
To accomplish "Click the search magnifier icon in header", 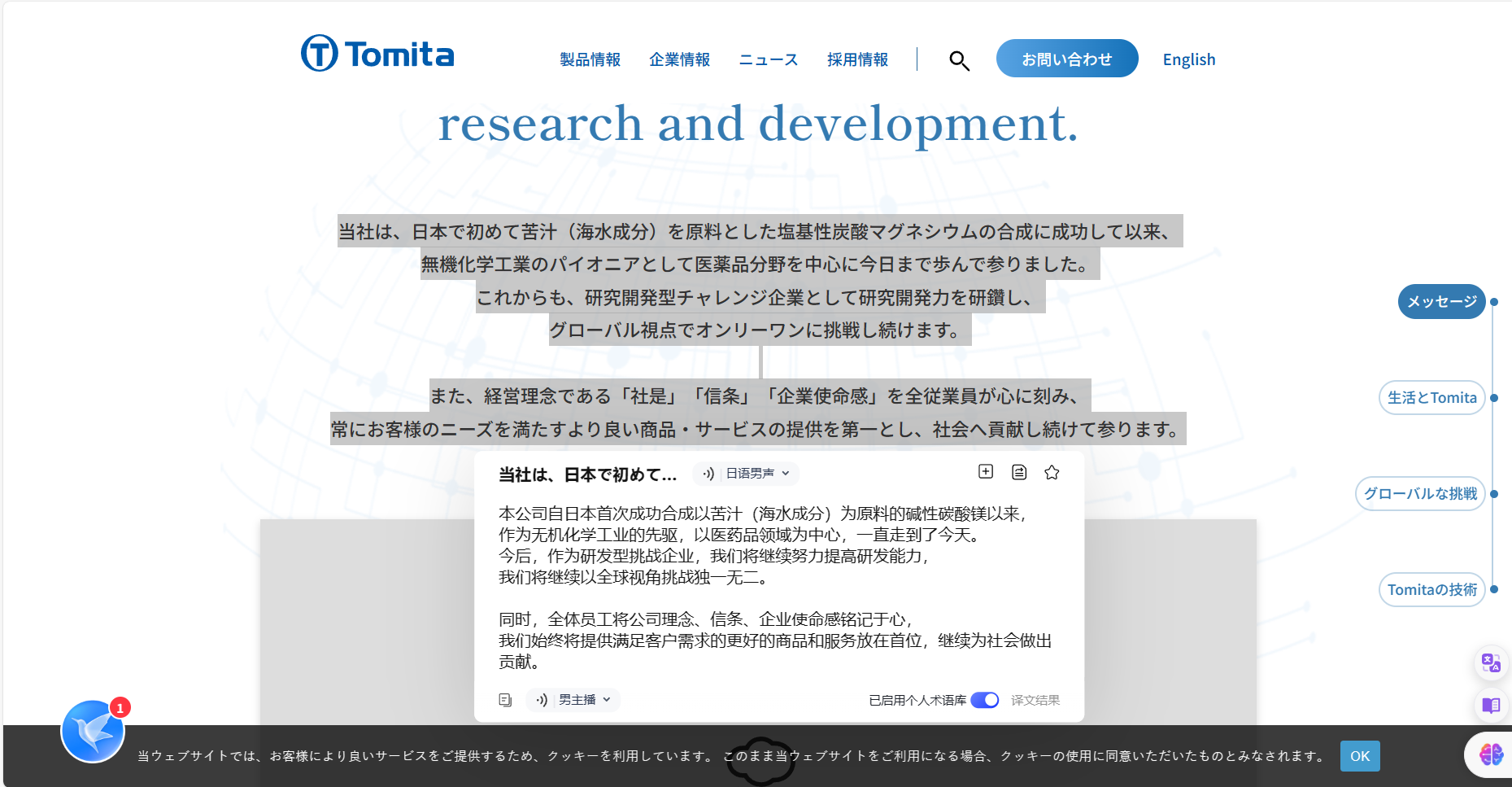I will click(x=959, y=61).
